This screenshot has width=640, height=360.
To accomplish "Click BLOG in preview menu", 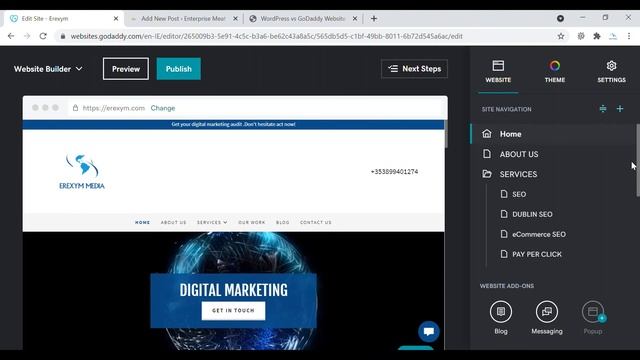I will coord(282,222).
